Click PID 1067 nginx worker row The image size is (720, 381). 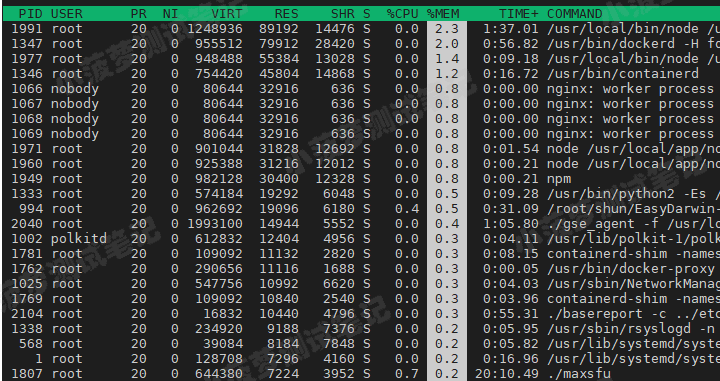tap(360, 104)
